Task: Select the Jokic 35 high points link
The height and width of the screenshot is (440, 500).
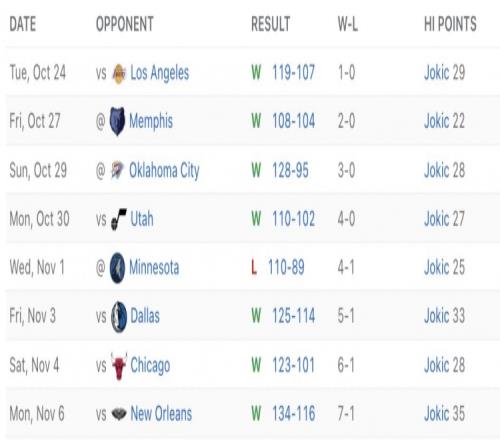Action: 444,414
